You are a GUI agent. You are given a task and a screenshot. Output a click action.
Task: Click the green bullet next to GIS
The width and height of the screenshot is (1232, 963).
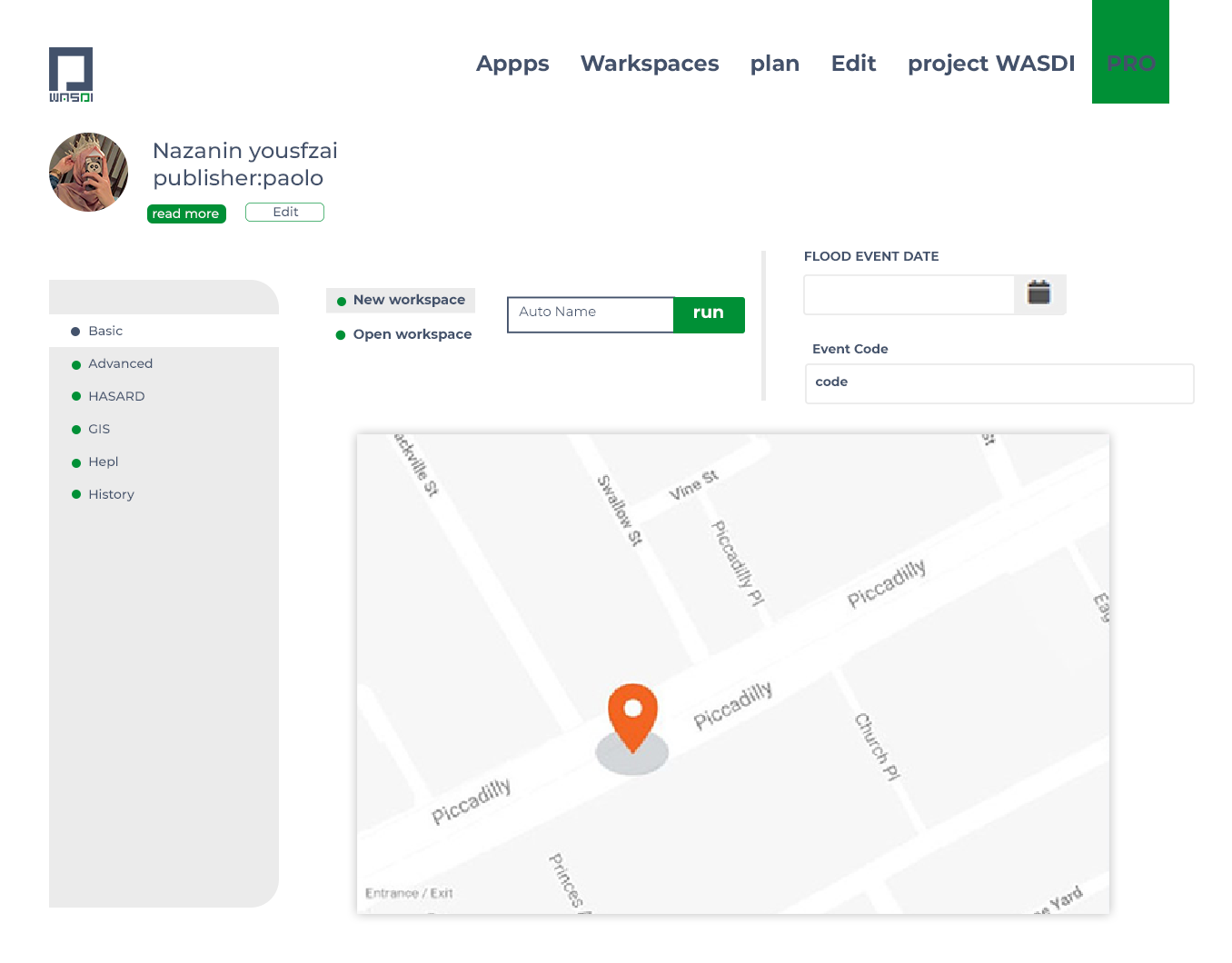(x=75, y=429)
